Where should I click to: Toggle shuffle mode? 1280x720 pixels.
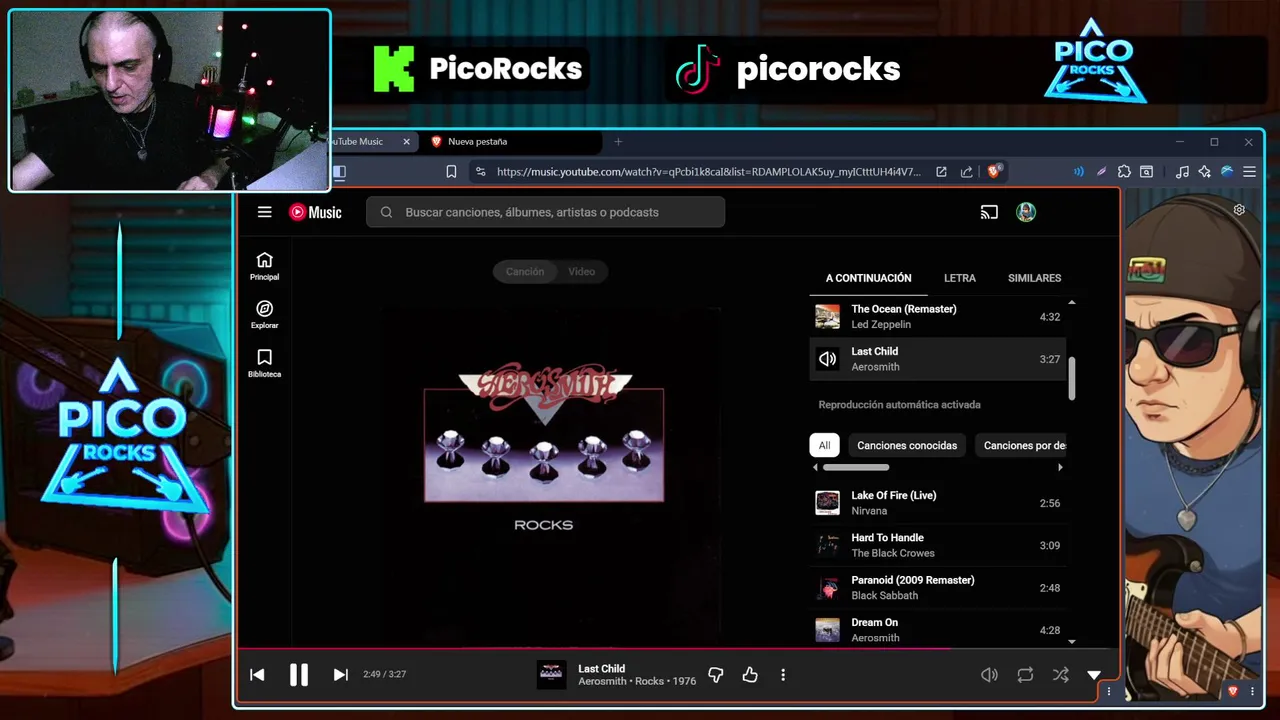(1060, 675)
